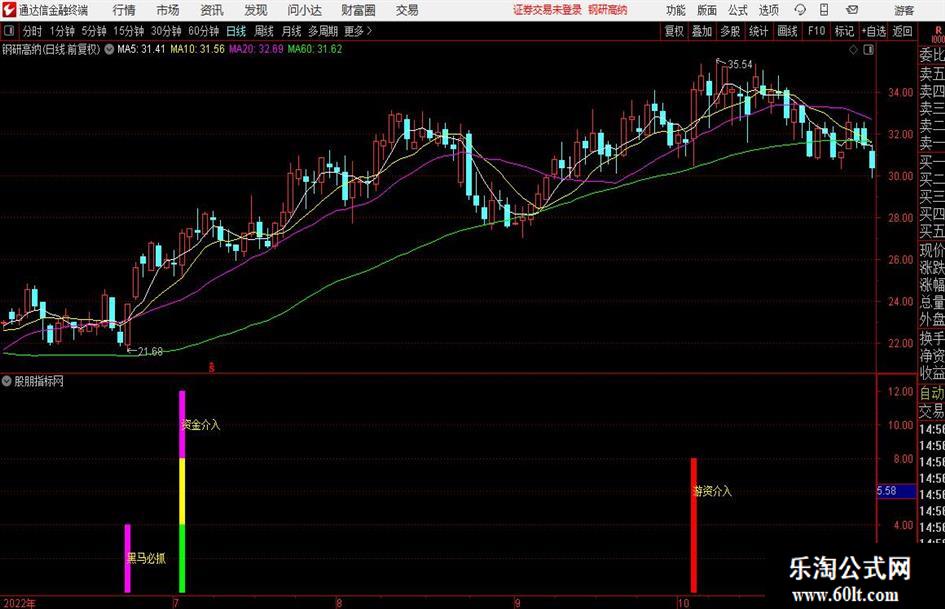The image size is (945, 609).
Task: Expand chart settings arrow beside 钢研高纳
Action: [109, 49]
